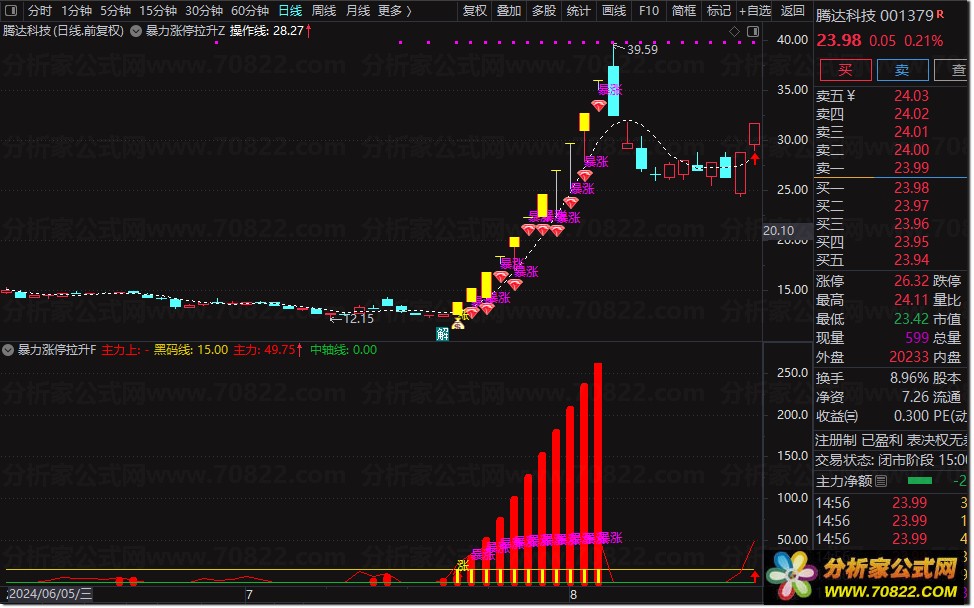Click the 解 marker on the chart
The image size is (974, 608).
point(442,334)
